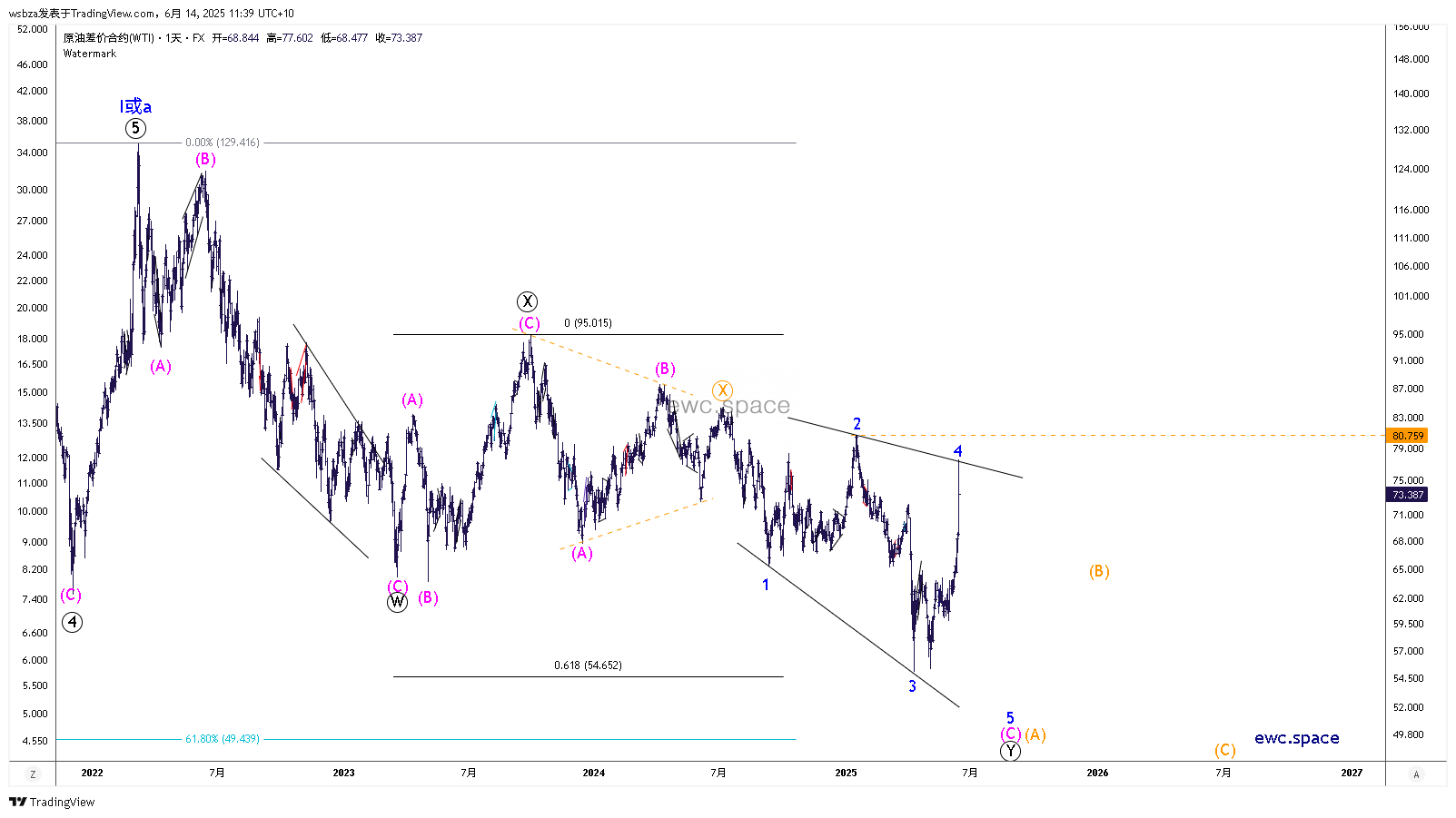This screenshot has width=1456, height=818.
Task: Click the circled 5 wave label
Action: (x=135, y=128)
